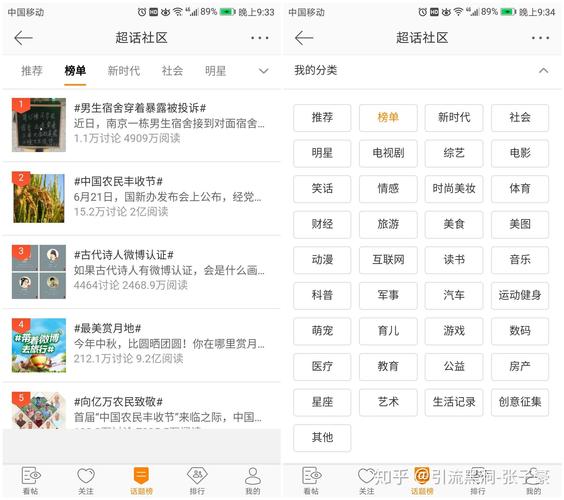Open the three-dot menu on the left screen
This screenshot has height=500, width=564.
click(x=260, y=38)
